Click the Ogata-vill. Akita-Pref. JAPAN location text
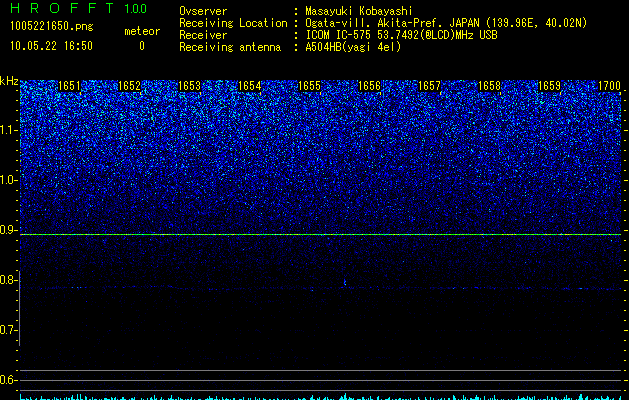629x400 pixels. click(446, 23)
